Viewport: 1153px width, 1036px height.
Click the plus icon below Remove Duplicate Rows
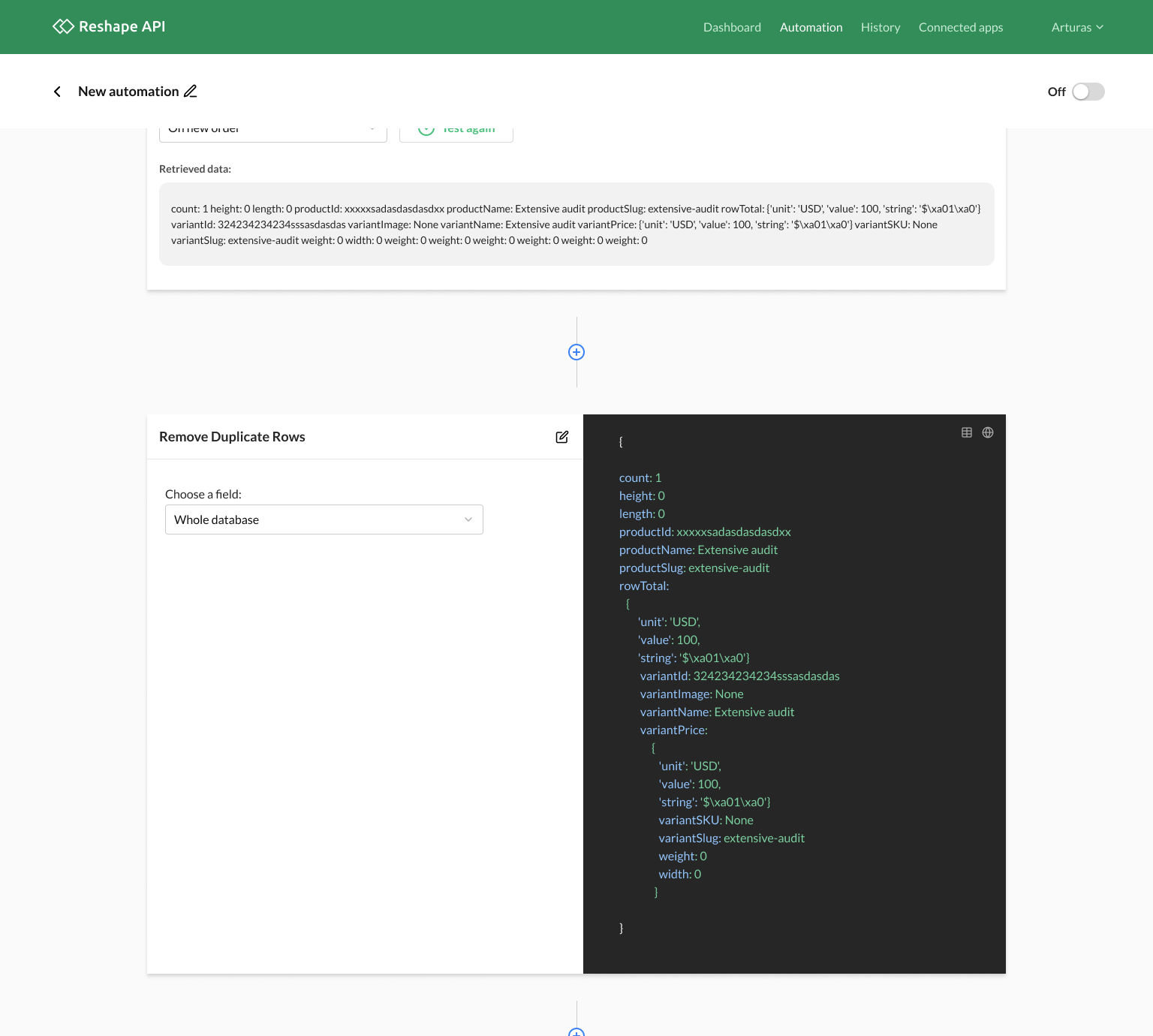click(x=576, y=1032)
